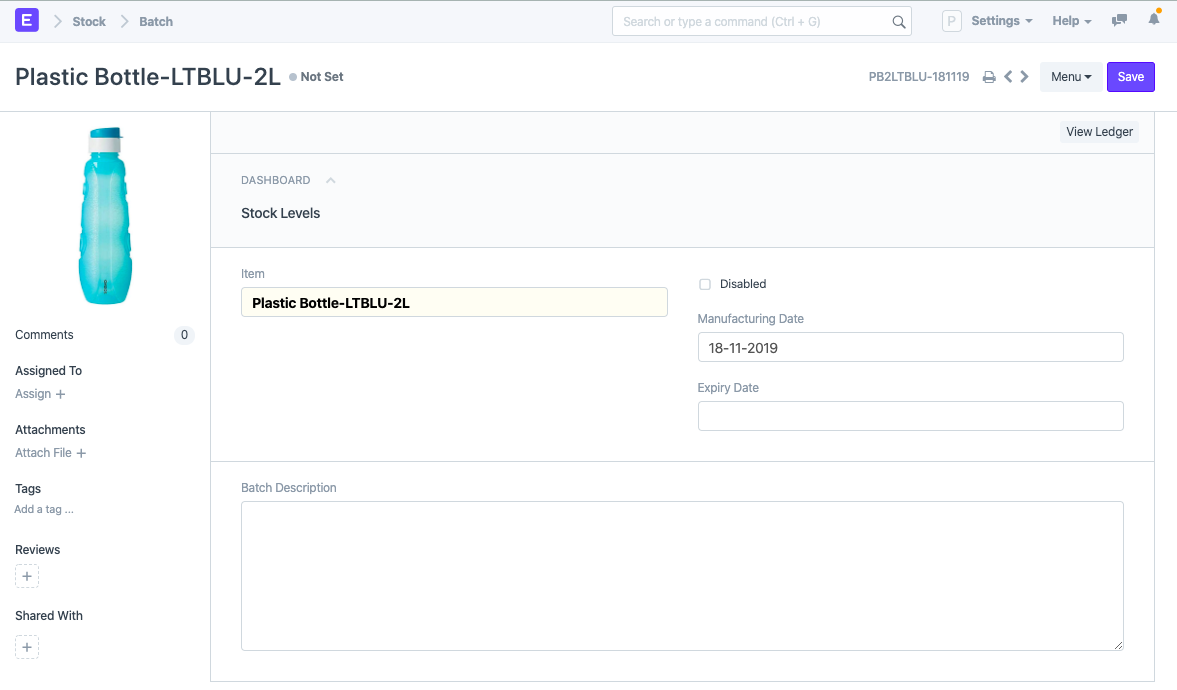
Task: Click the ERPNext home logo icon
Action: click(x=27, y=20)
